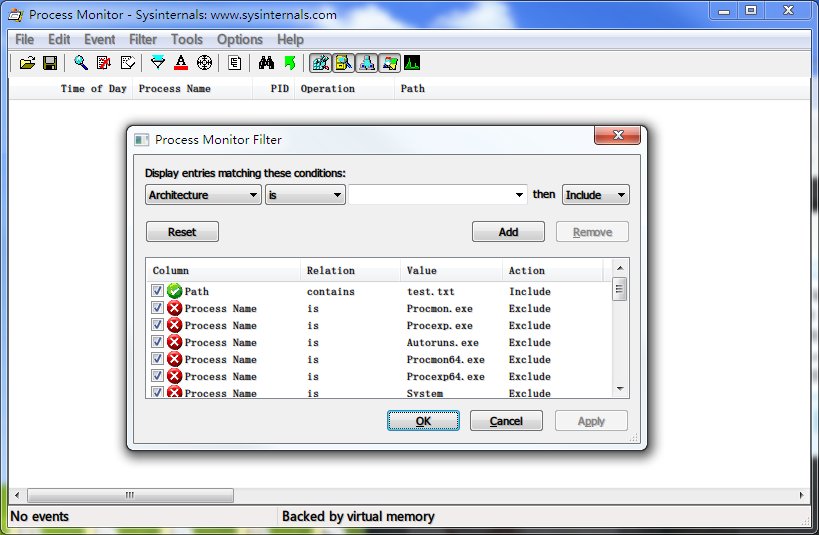This screenshot has width=819, height=535.
Task: Open the Tools menu
Action: (x=186, y=40)
